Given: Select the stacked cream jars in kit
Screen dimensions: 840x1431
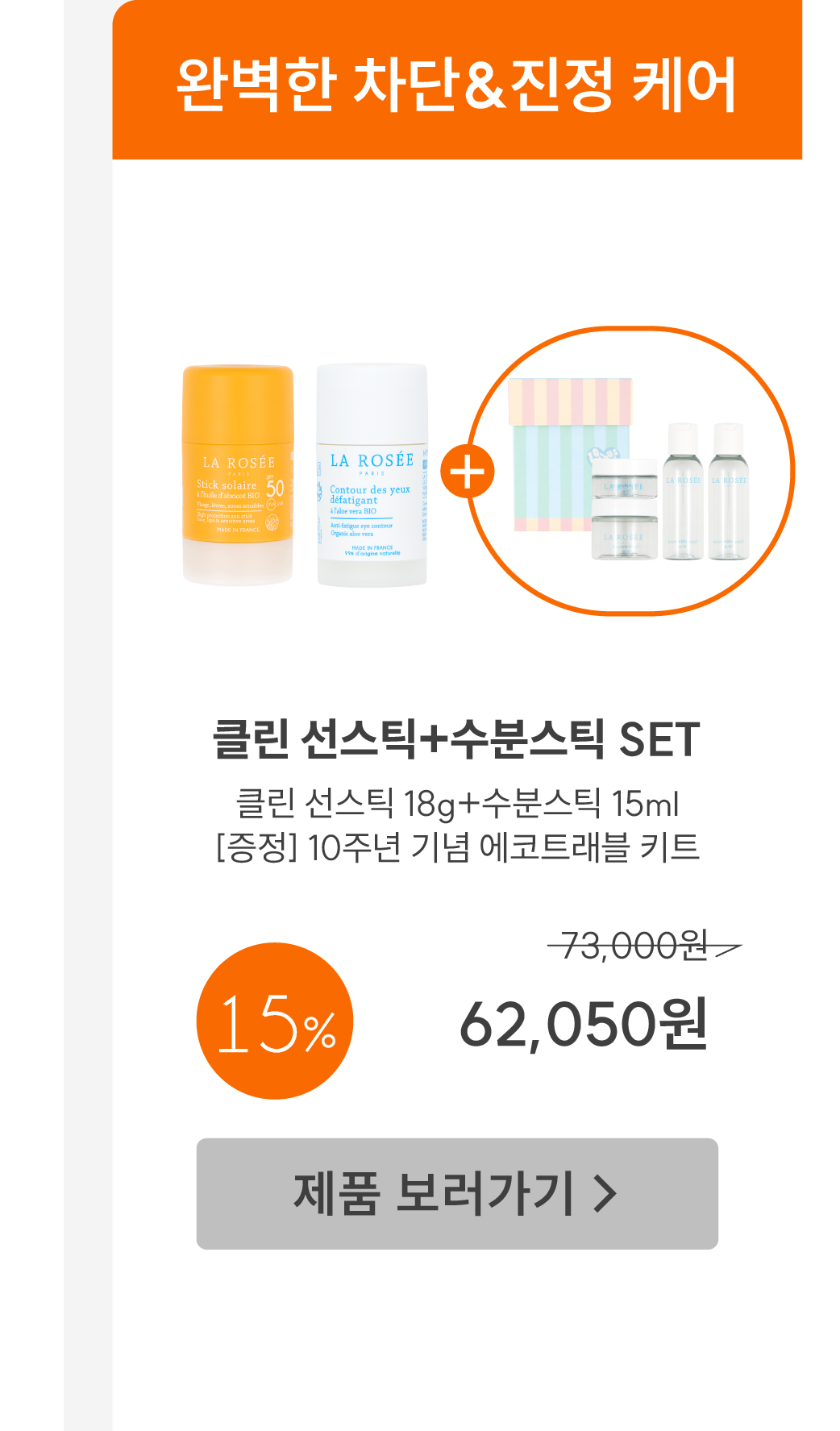Looking at the screenshot, I should point(624,510).
